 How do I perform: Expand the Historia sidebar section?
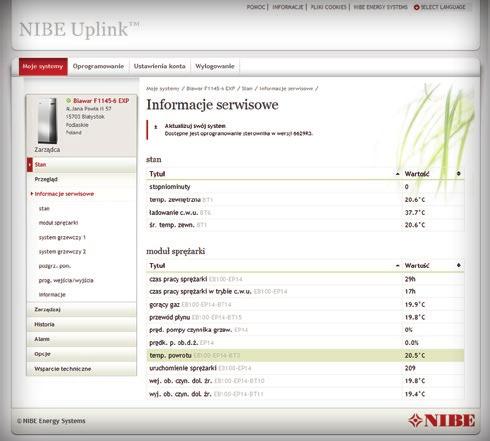(x=81, y=324)
